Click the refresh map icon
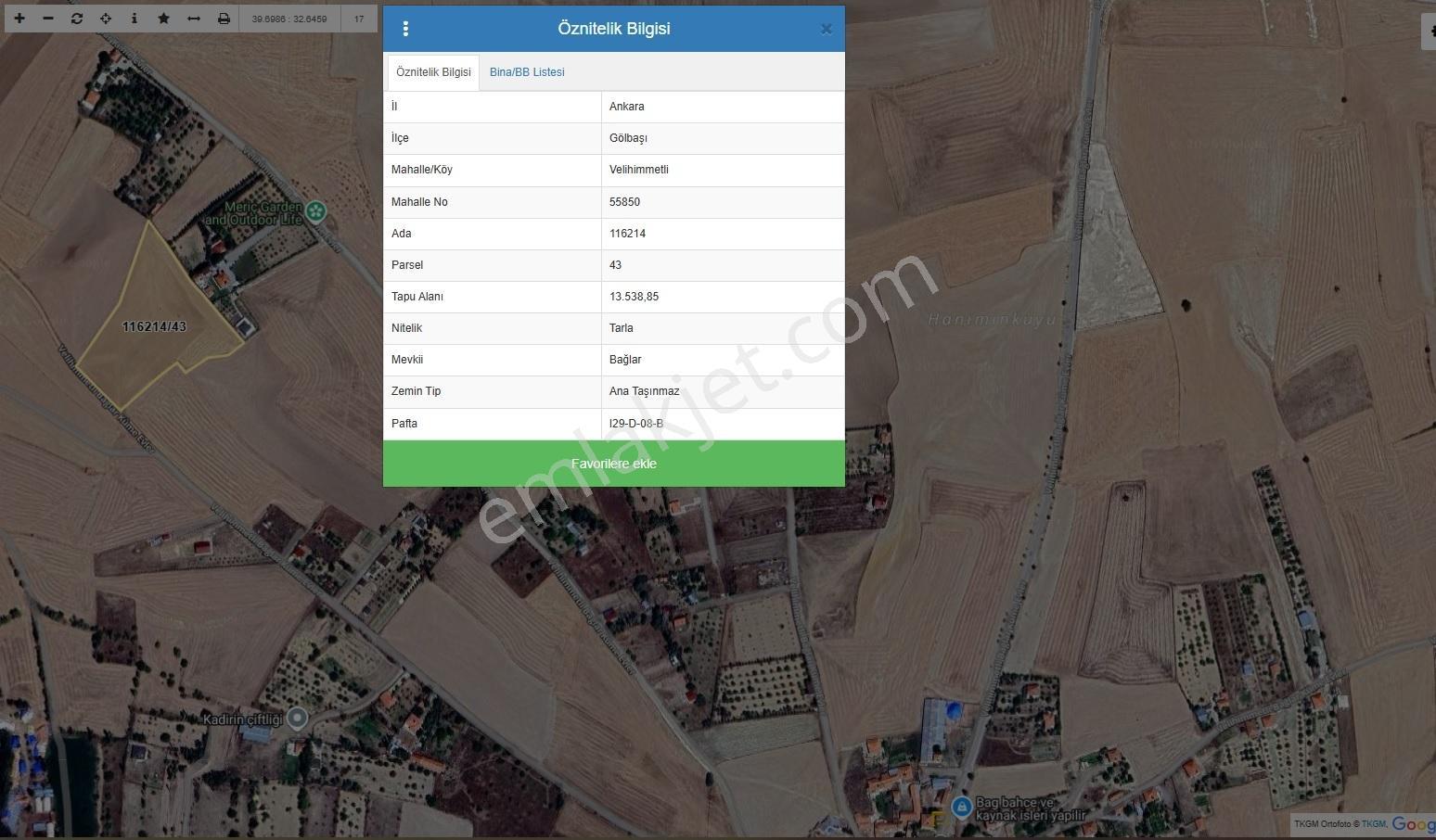The width and height of the screenshot is (1436, 840). coord(77,19)
